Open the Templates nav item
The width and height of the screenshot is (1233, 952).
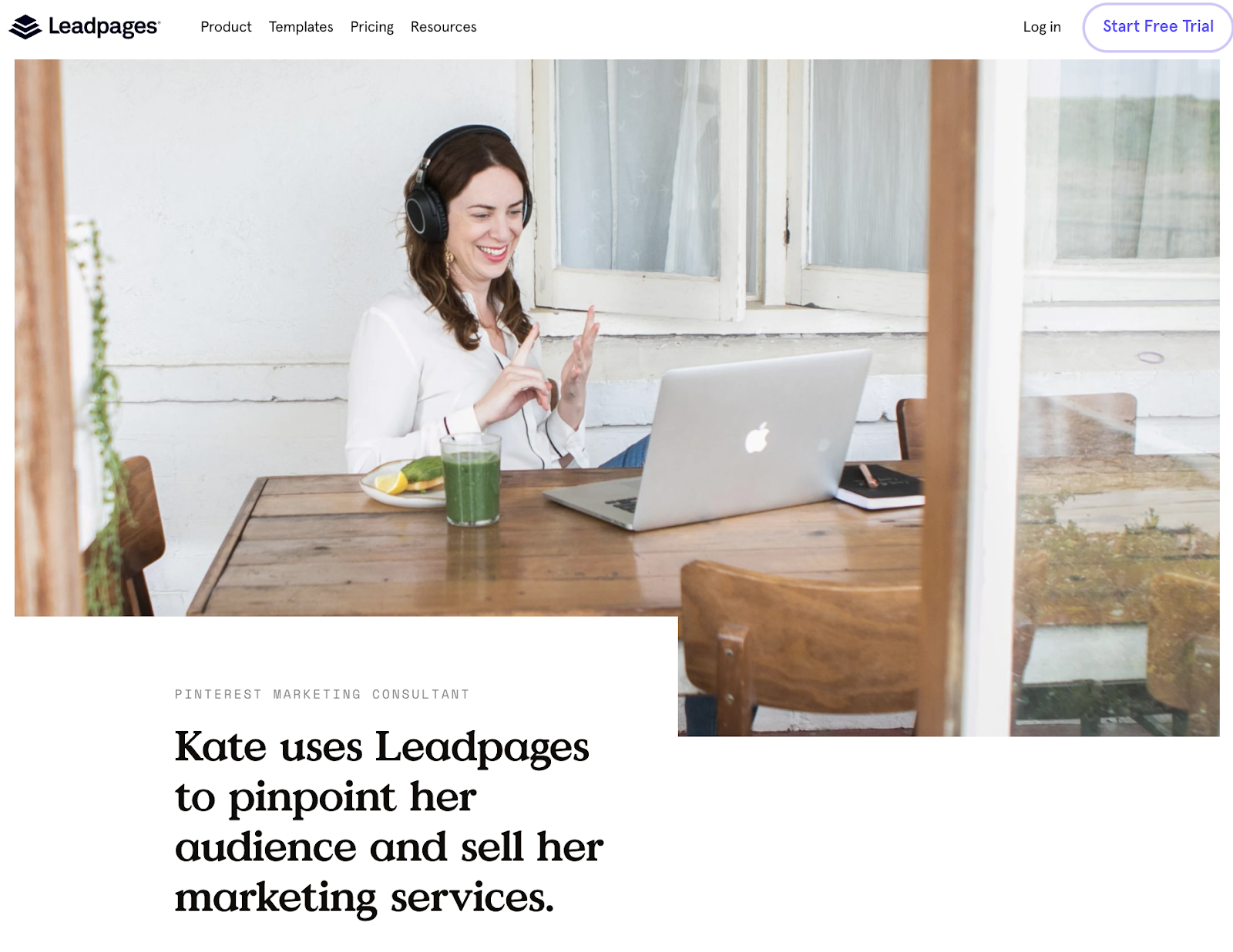pos(301,27)
